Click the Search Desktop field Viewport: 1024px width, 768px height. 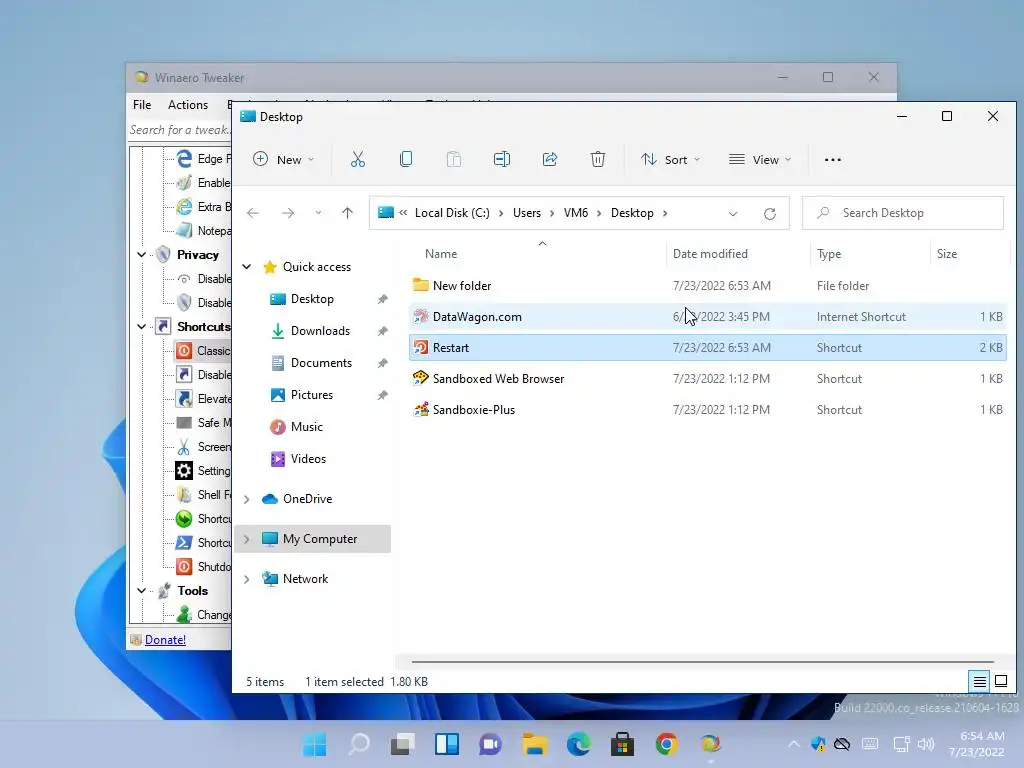coord(903,213)
